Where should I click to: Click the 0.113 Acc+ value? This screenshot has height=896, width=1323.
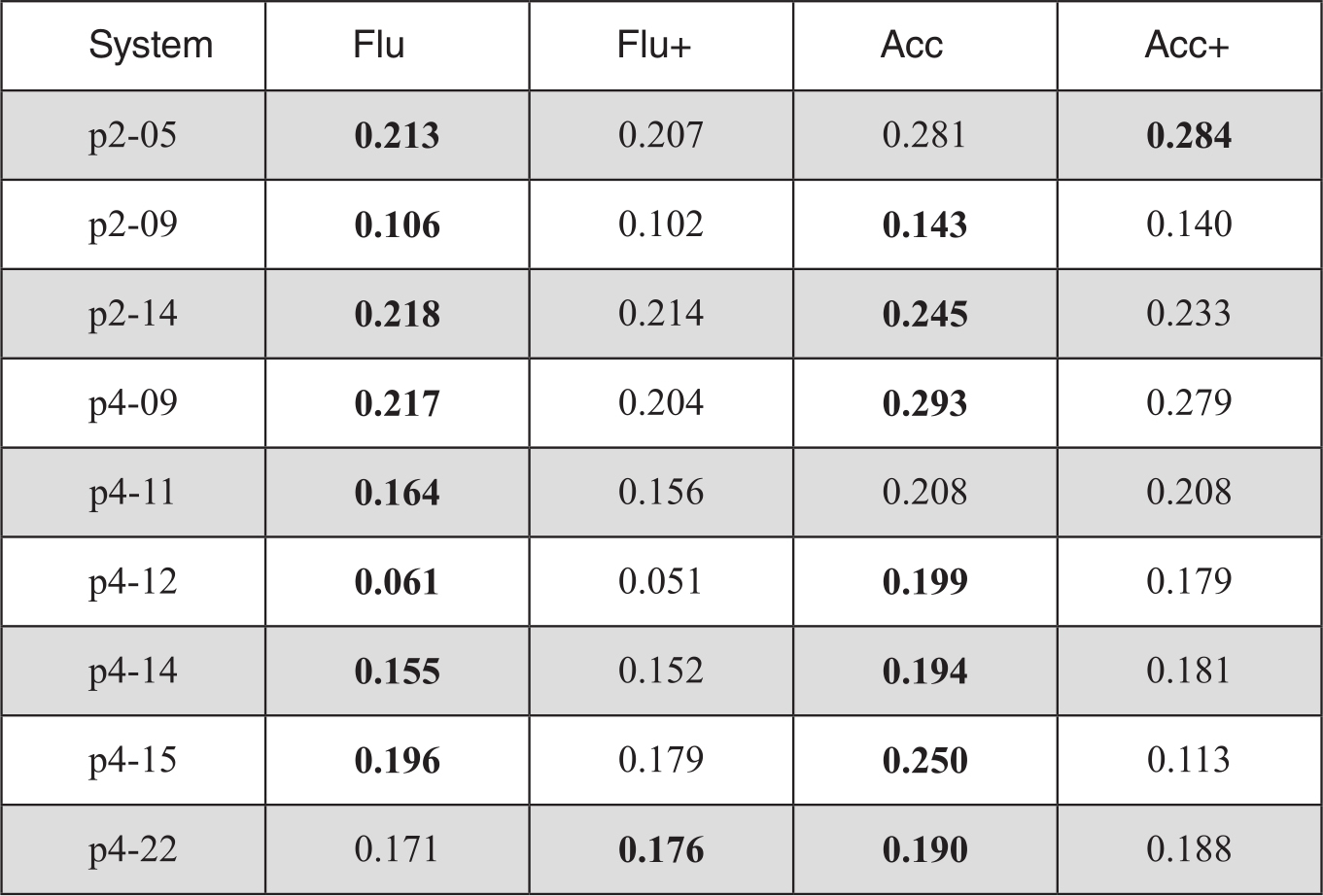click(x=1189, y=760)
